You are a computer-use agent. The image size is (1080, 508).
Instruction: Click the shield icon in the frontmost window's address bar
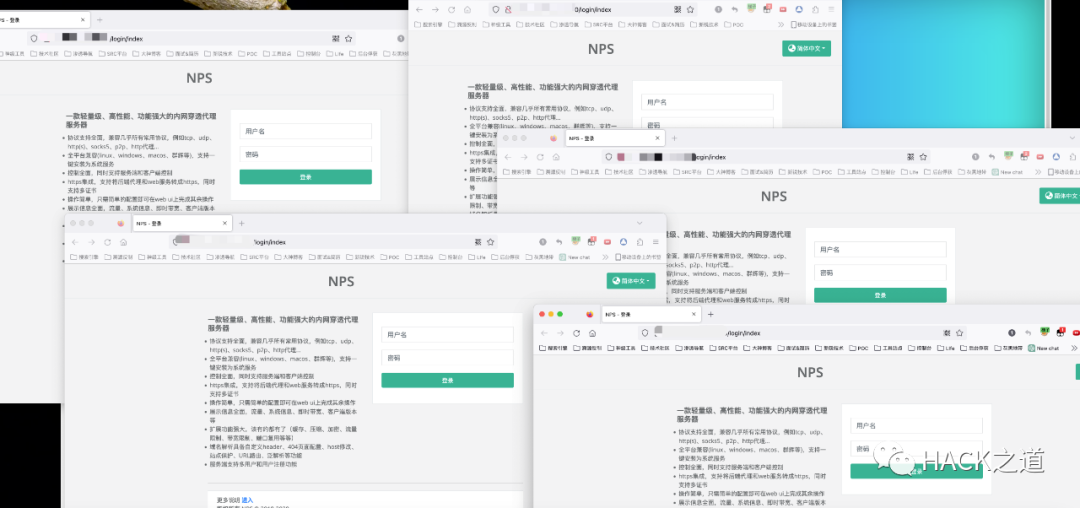[x=645, y=332]
